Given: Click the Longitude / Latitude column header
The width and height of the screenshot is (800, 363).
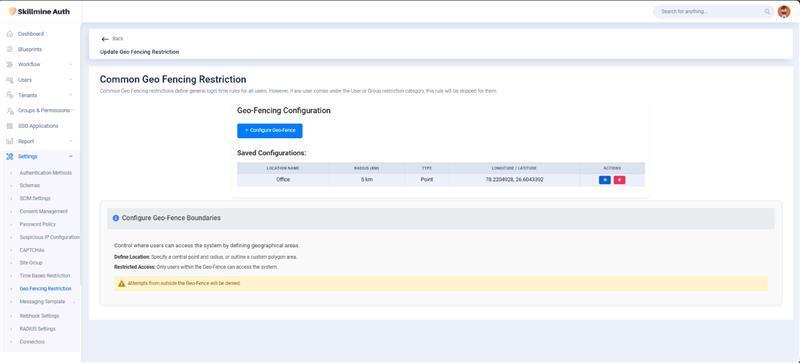Looking at the screenshot, I should coord(514,168).
